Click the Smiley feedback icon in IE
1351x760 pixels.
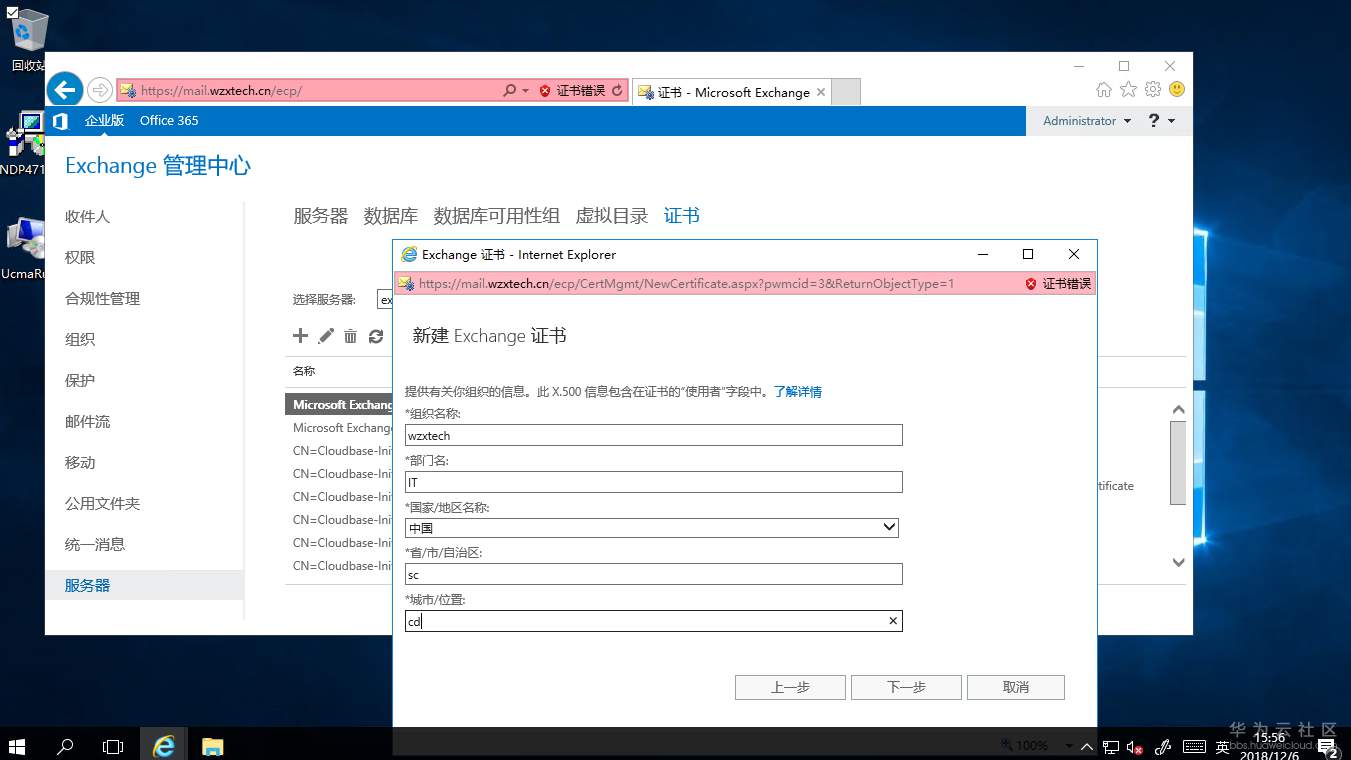(x=1177, y=89)
